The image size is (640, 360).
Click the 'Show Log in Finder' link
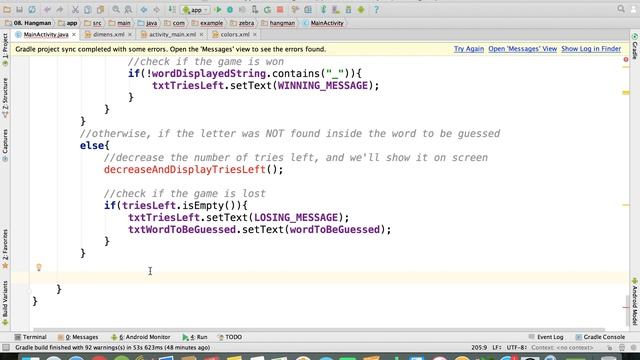(591, 49)
